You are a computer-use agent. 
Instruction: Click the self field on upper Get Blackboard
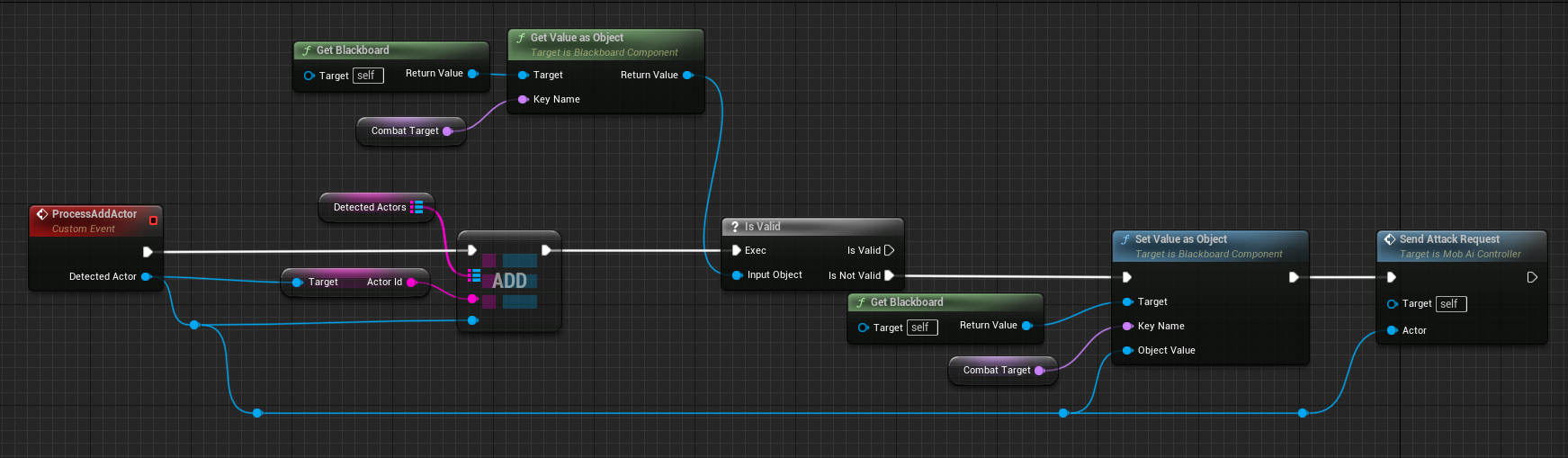(368, 76)
